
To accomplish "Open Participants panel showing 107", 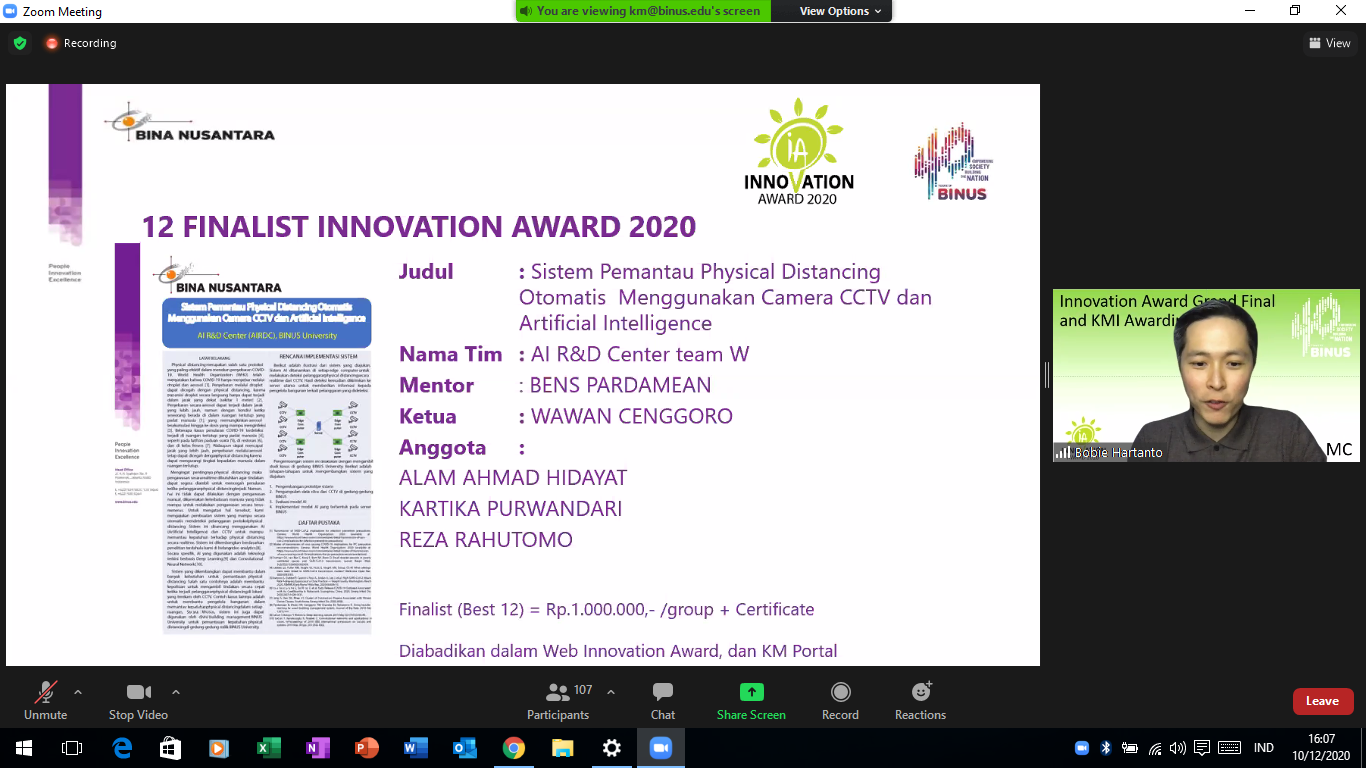I will pyautogui.click(x=559, y=700).
